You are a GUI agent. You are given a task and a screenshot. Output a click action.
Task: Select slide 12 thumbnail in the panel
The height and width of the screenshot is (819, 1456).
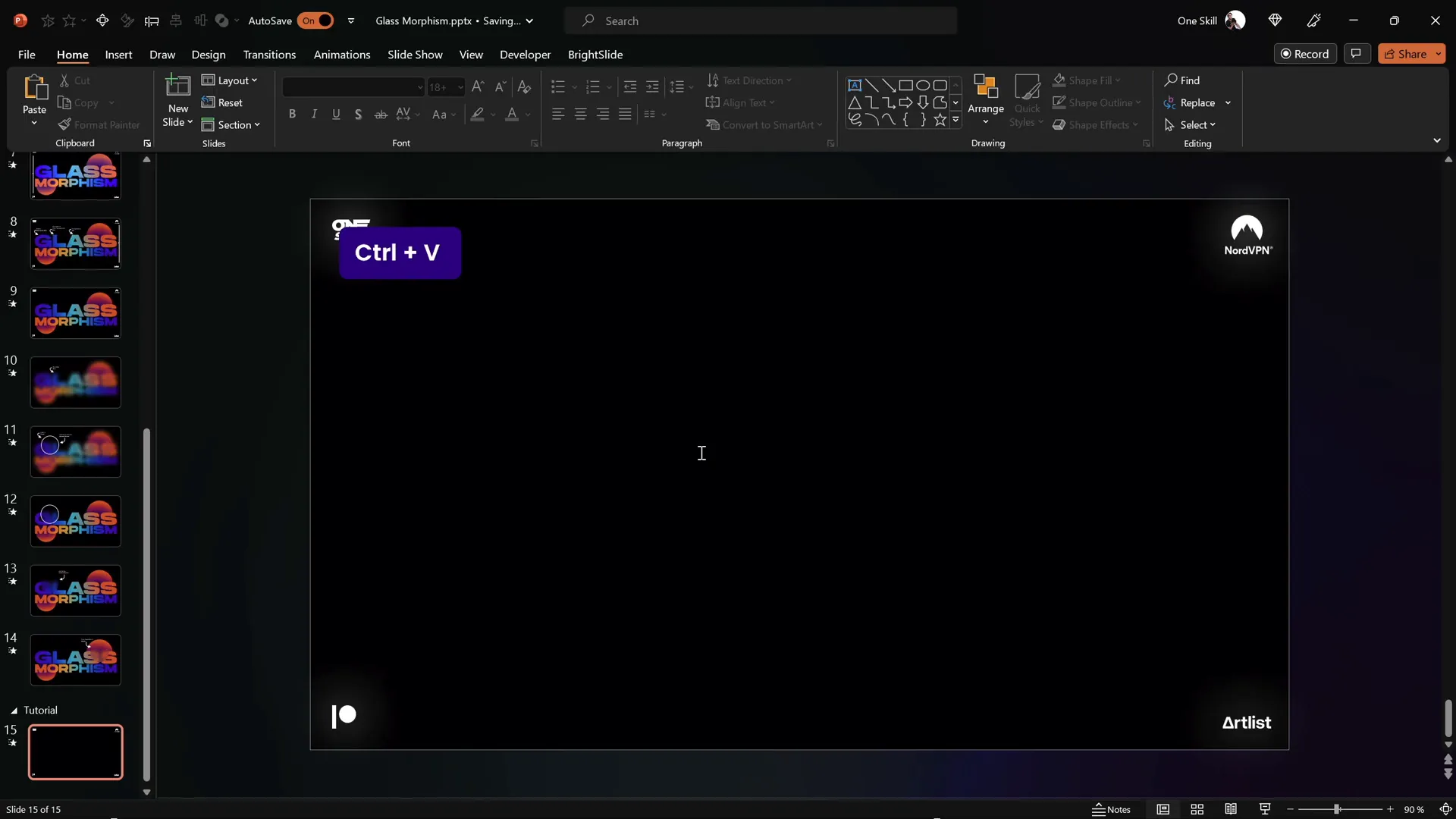[x=75, y=521]
